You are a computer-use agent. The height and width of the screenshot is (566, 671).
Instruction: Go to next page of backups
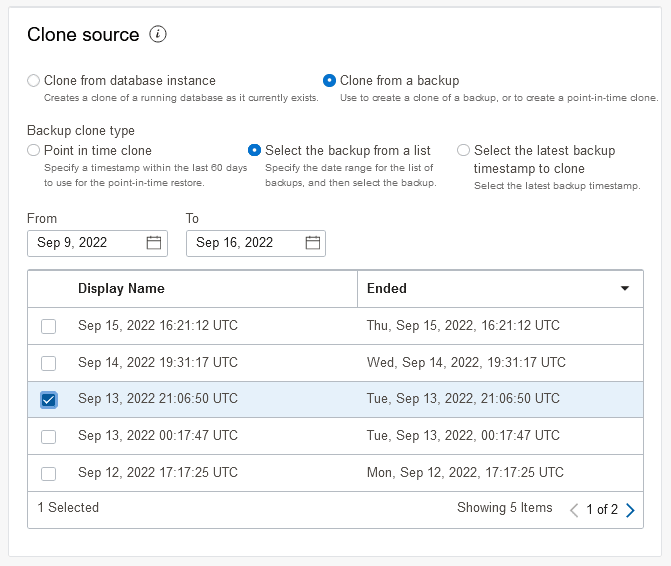630,510
